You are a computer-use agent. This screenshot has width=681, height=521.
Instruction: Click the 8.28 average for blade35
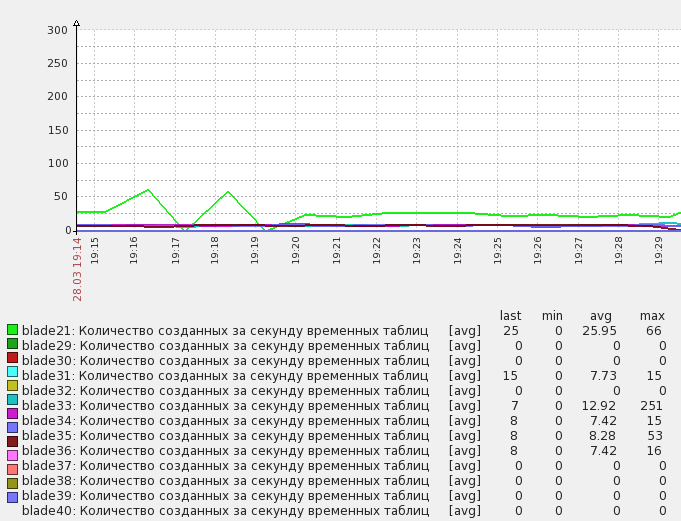click(603, 436)
